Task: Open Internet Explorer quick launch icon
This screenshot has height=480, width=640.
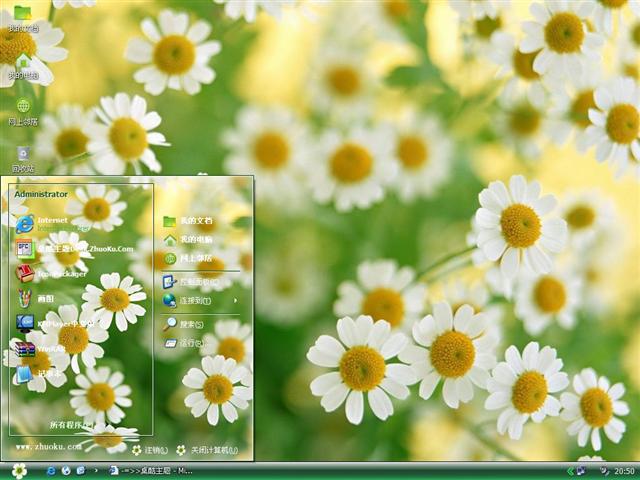Action: pyautogui.click(x=51, y=471)
